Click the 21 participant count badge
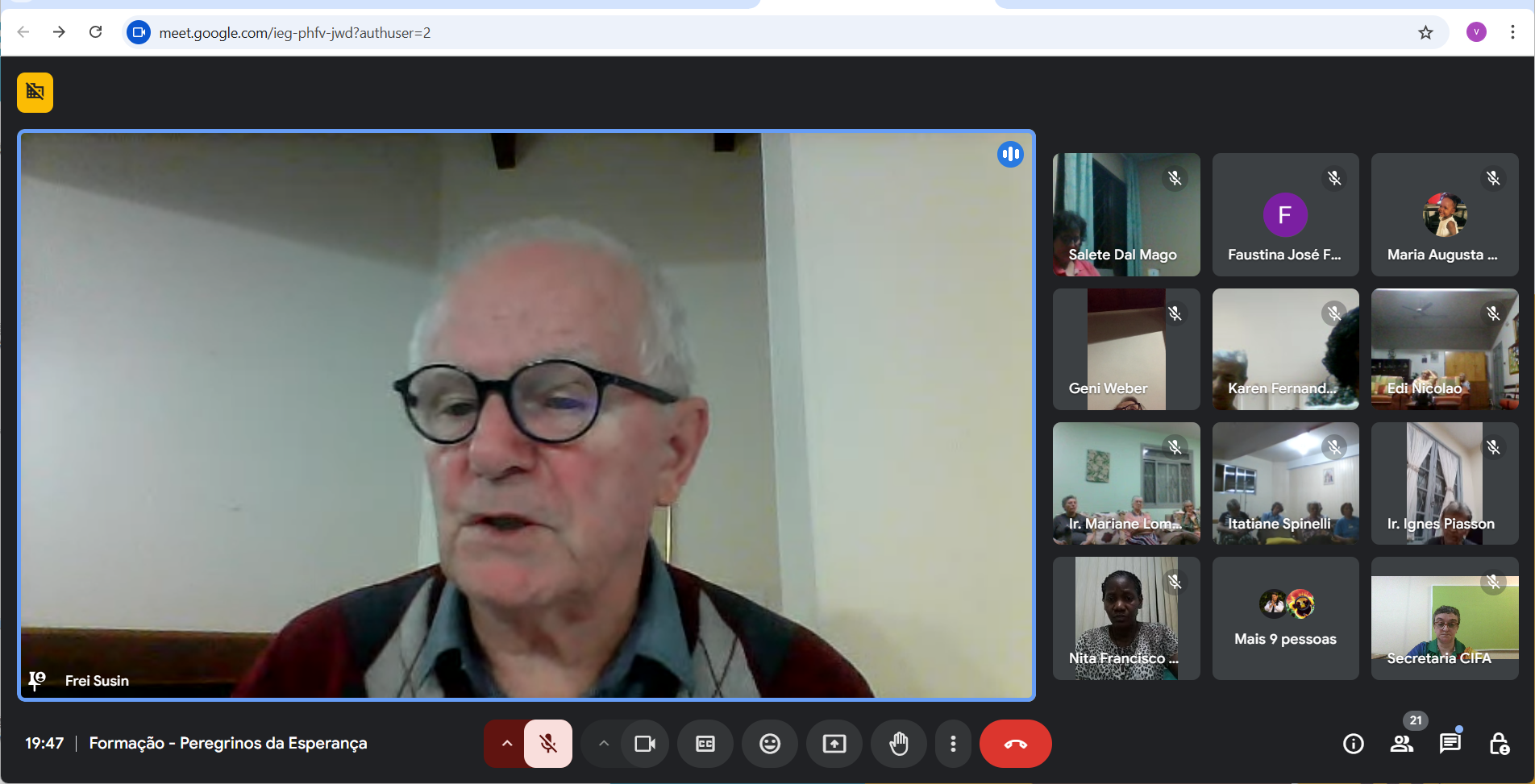Screen dimensions: 1535x784 pyautogui.click(x=1416, y=720)
